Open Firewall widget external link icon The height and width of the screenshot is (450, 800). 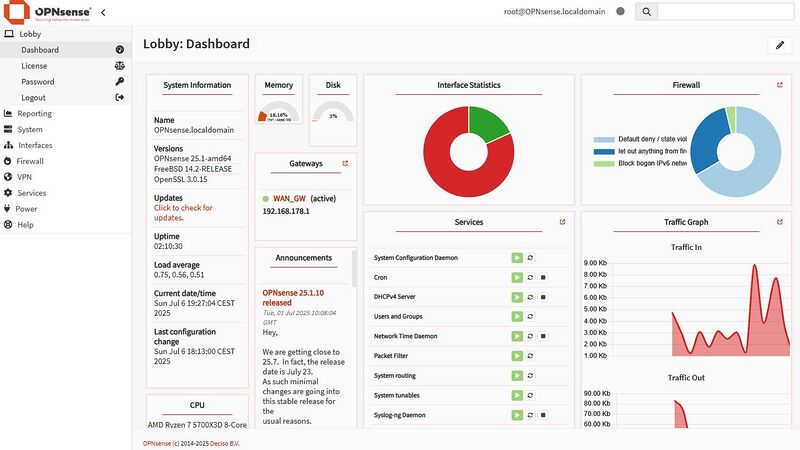point(780,85)
